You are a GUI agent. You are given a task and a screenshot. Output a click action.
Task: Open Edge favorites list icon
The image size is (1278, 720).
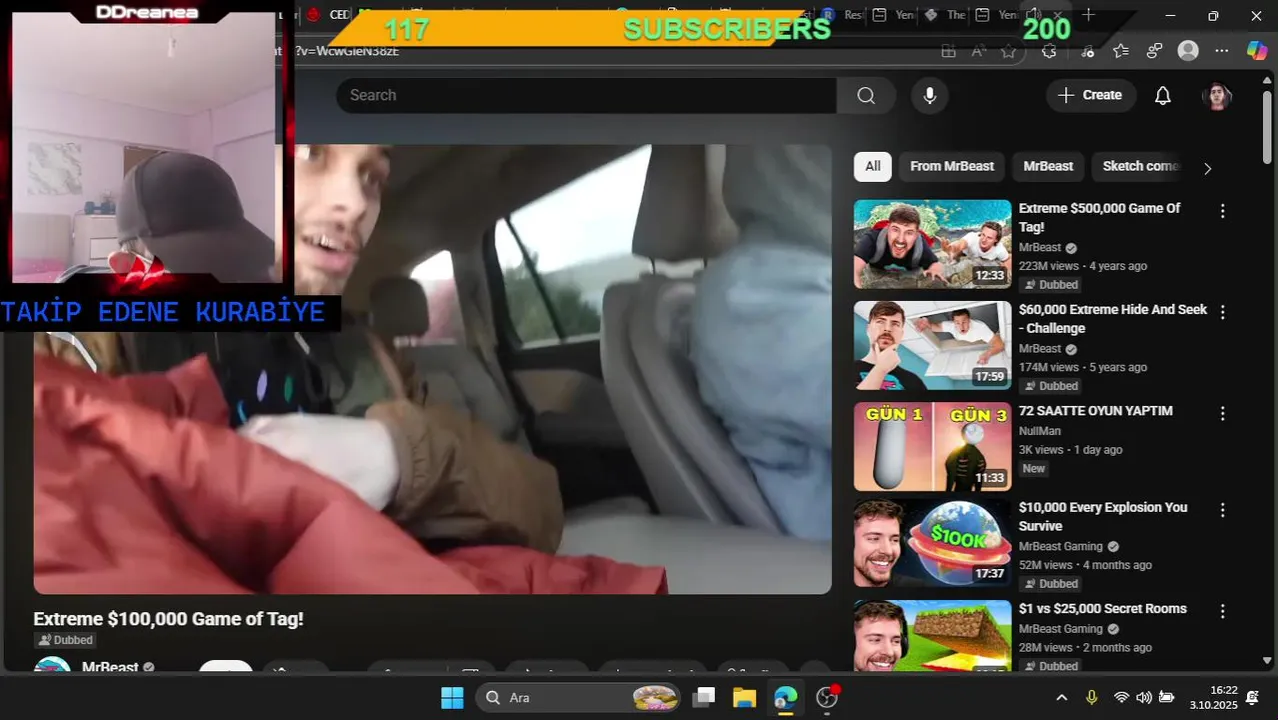coord(1121,50)
